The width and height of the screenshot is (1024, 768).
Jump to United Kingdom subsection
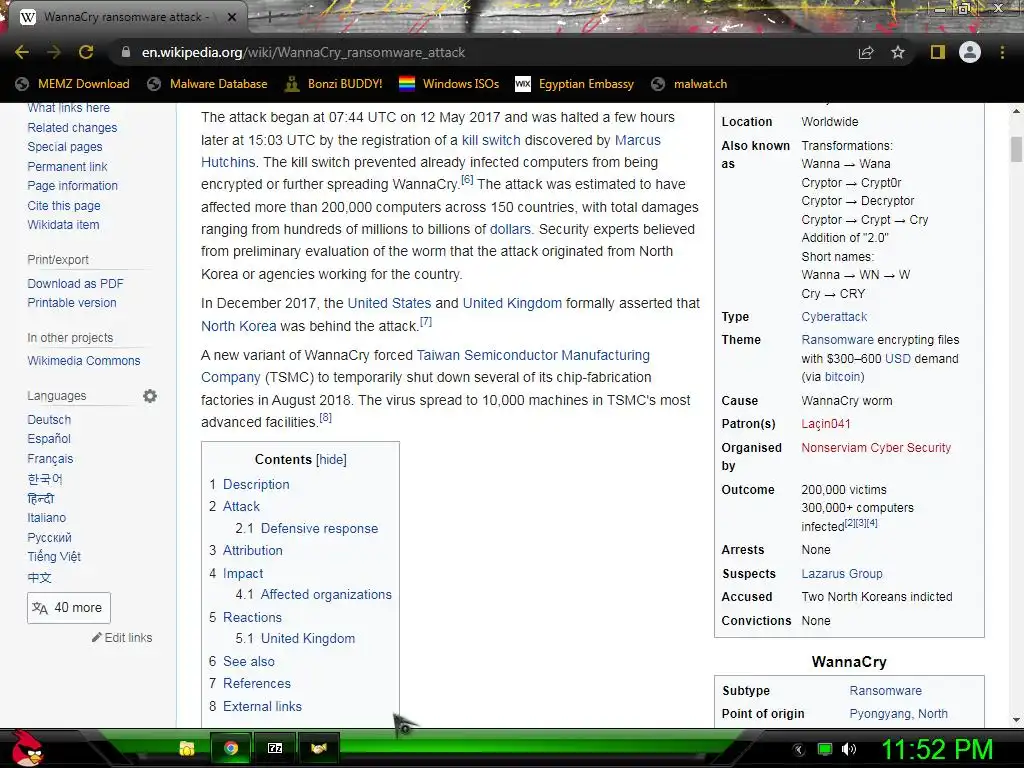click(x=308, y=639)
